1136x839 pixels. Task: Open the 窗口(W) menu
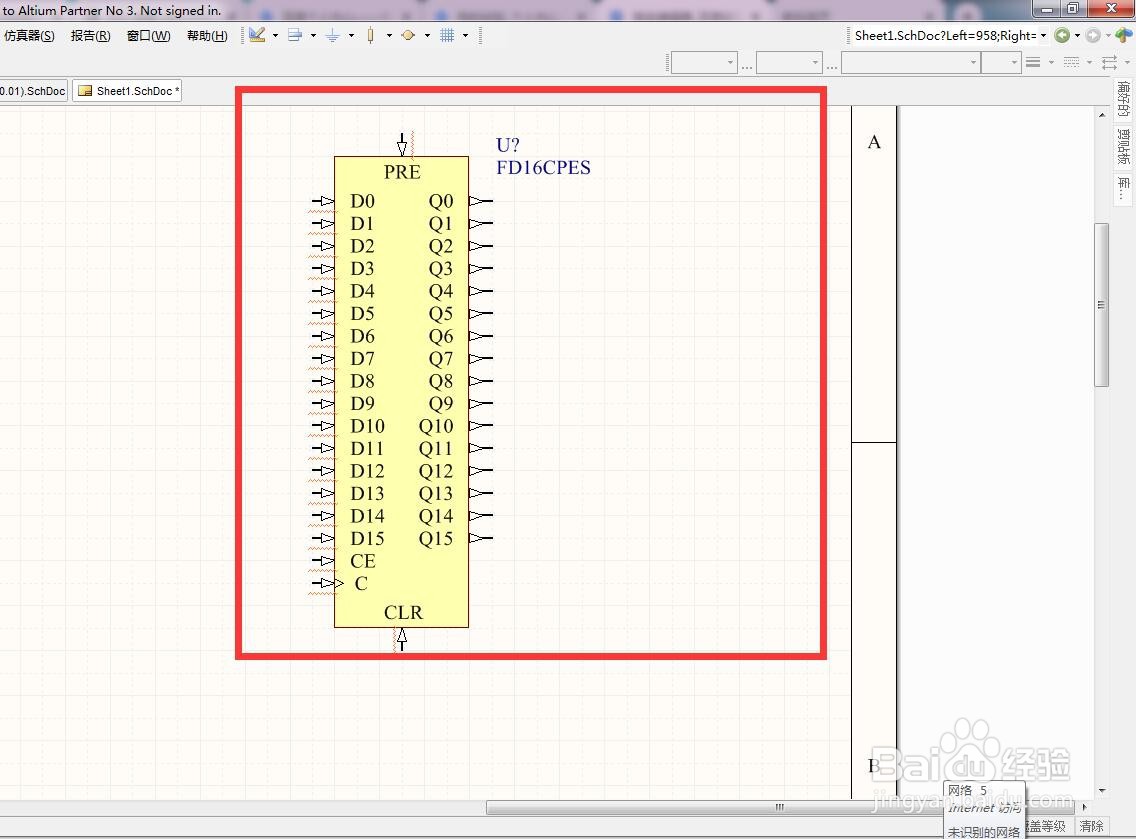click(149, 36)
